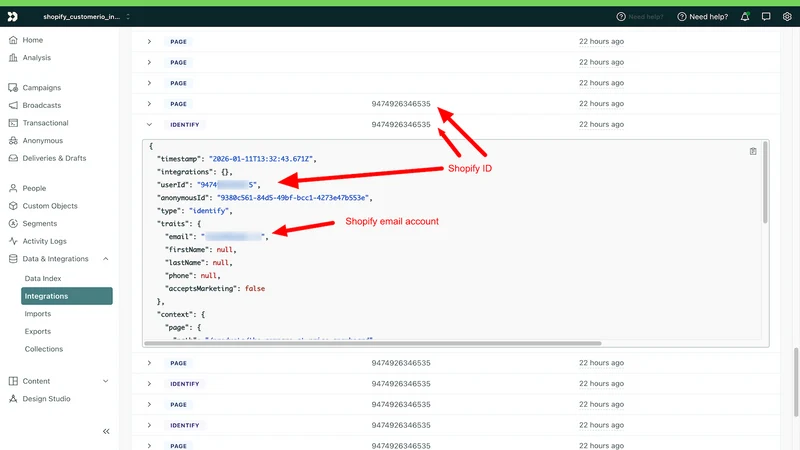Click the page vertical scrollbar

point(796,383)
